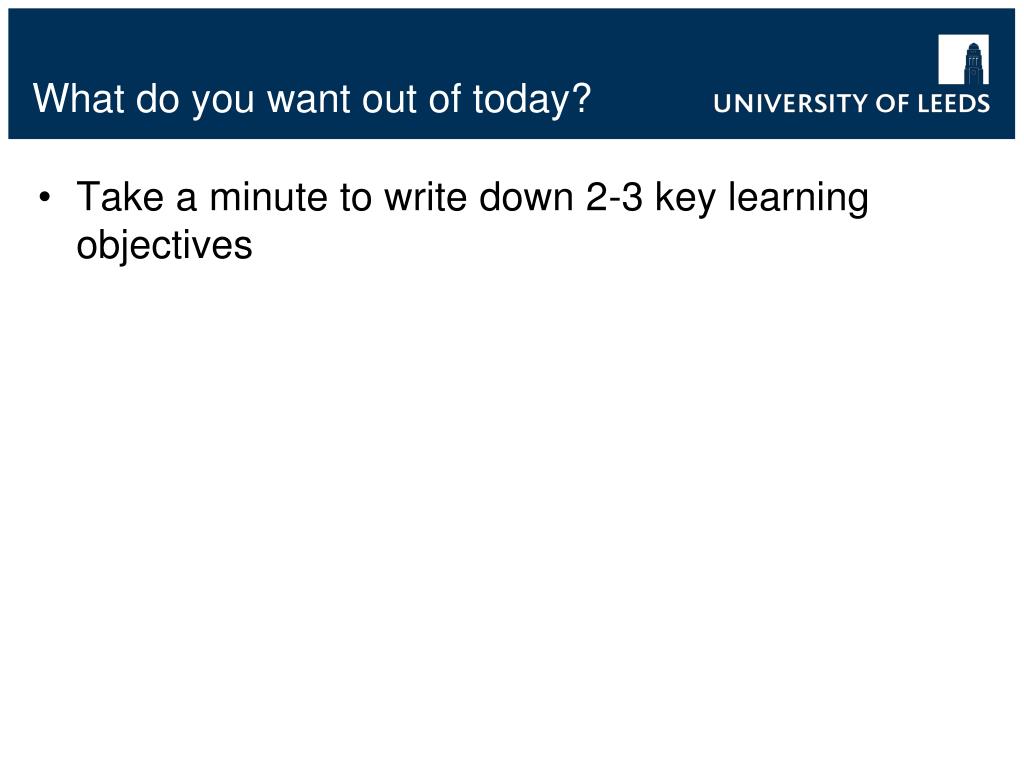The width and height of the screenshot is (1024, 768).
Task: Click the word 'down' in the bullet
Action: (526, 197)
